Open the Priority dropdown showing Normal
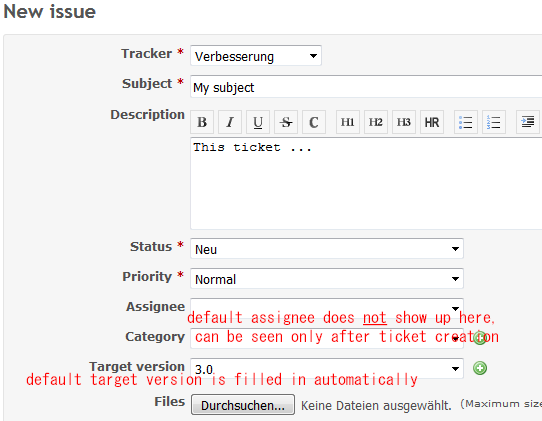This screenshot has height=421, width=542. coord(327,279)
